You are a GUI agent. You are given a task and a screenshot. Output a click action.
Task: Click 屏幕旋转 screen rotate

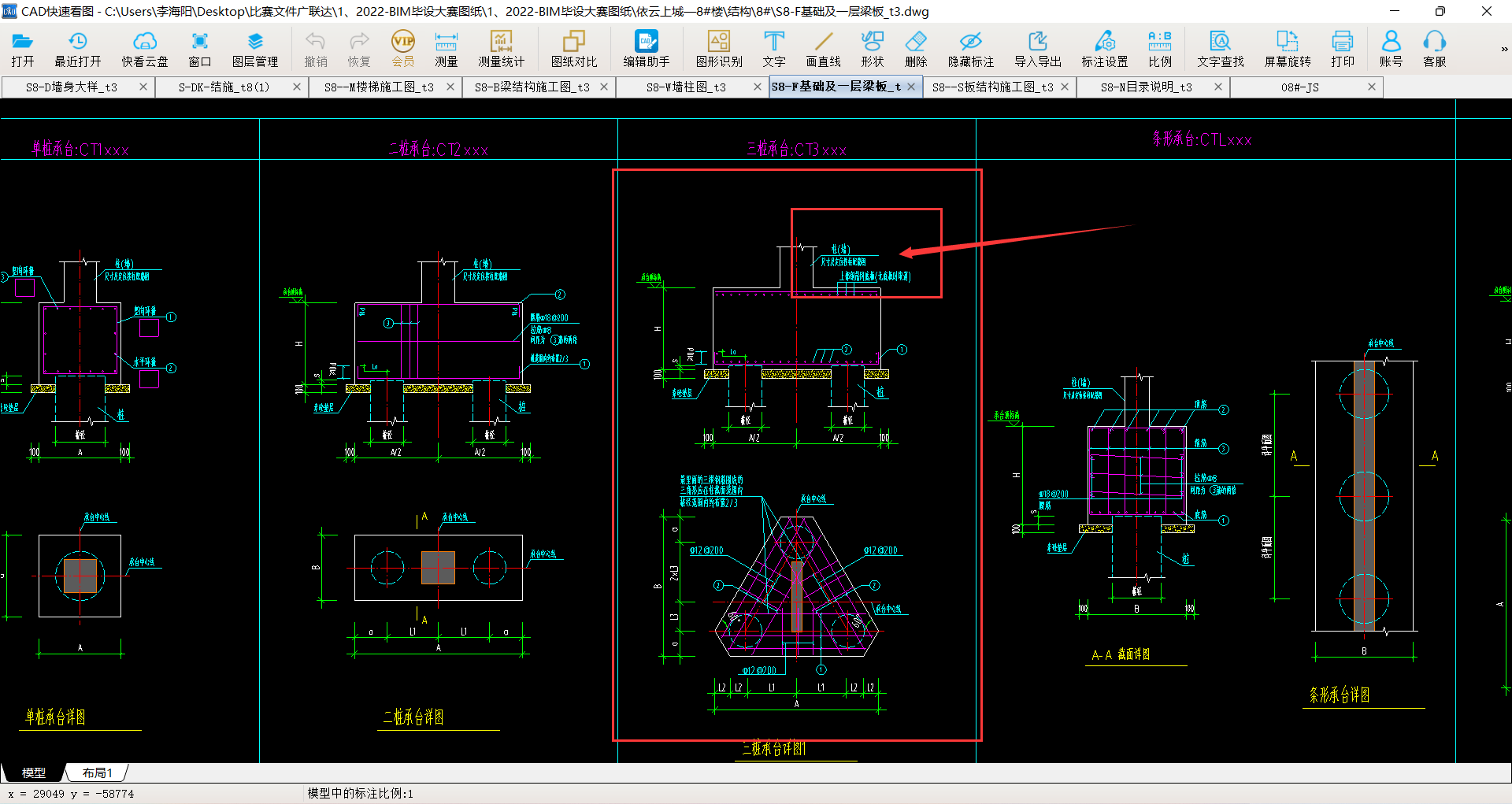pos(1288,49)
